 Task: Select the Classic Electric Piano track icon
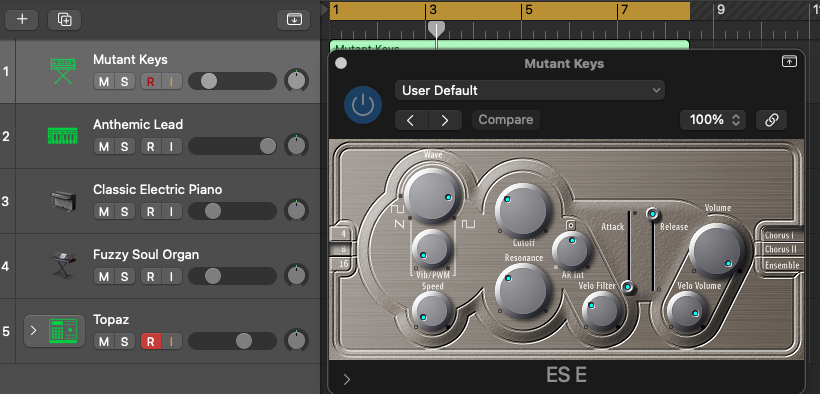(63, 201)
